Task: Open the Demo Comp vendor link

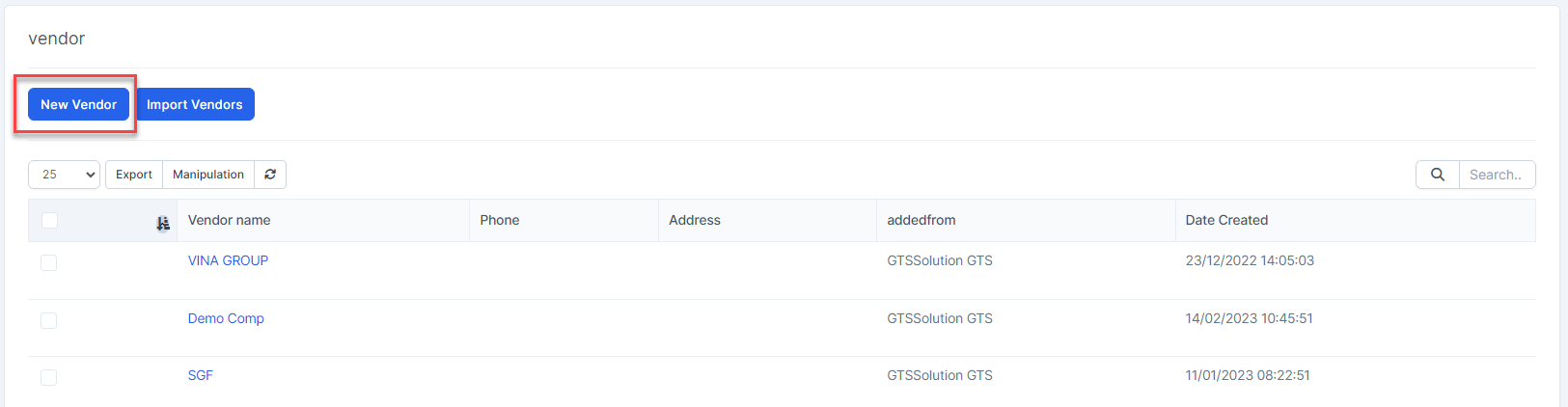Action: coord(226,318)
